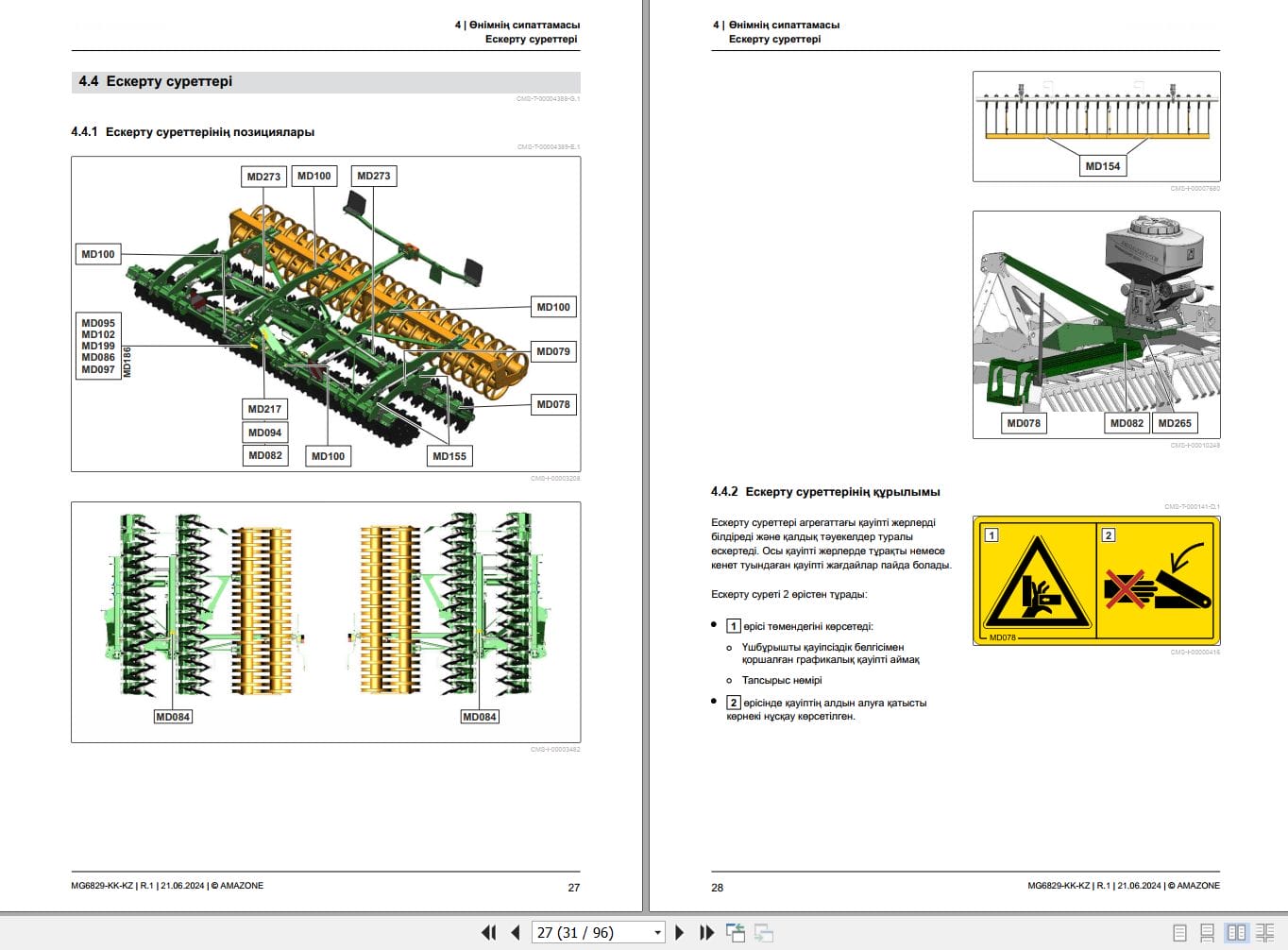Click right MD084 label in top-view diagram
Viewport: 1288px width, 950px height.
pos(480,717)
